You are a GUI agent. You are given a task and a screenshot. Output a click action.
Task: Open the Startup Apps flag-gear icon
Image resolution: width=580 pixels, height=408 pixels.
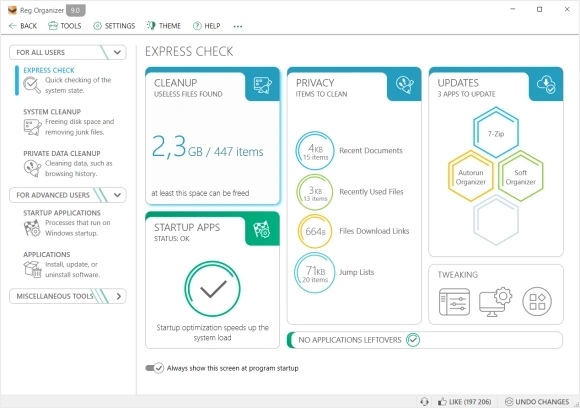262,229
